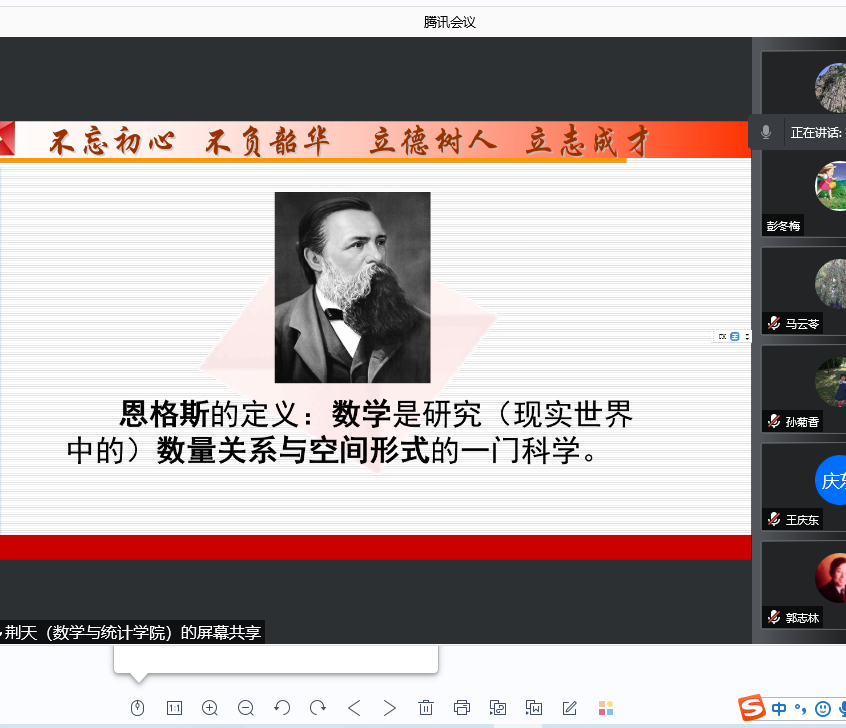Go to next image

pyautogui.click(x=390, y=708)
